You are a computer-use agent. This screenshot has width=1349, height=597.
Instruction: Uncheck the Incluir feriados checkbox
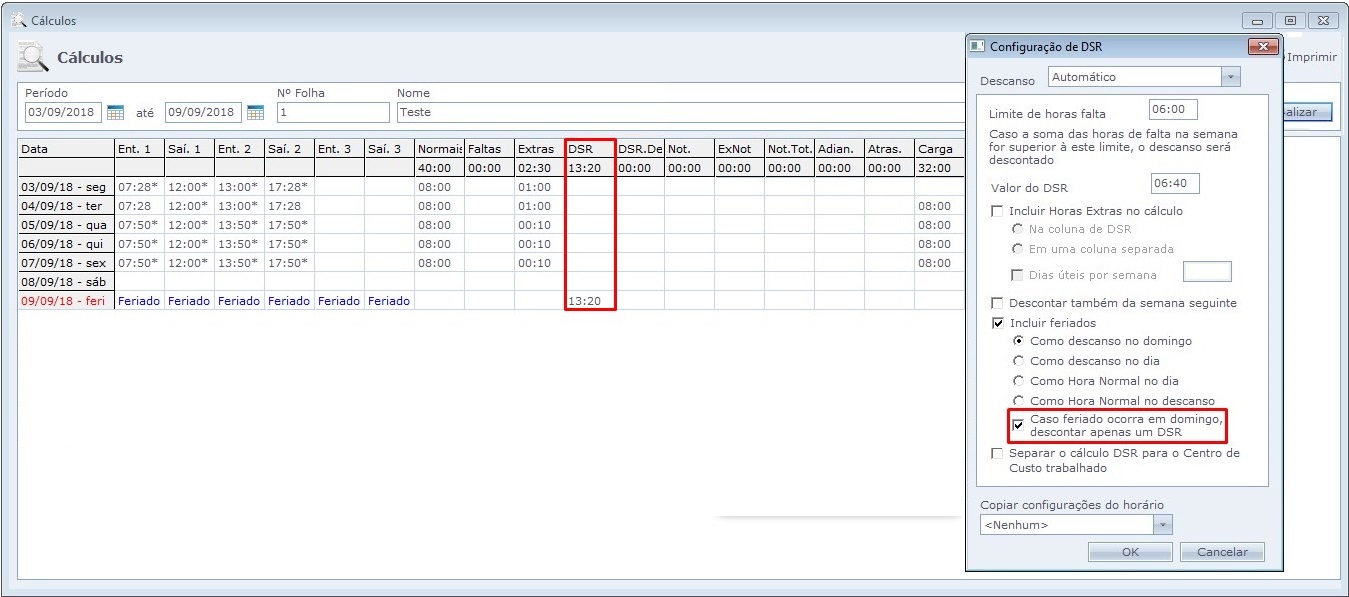pos(997,323)
